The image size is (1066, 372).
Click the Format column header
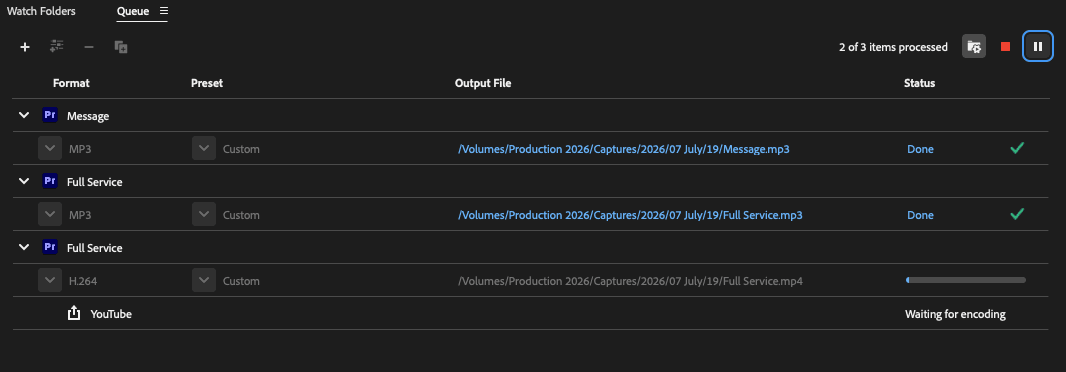point(71,83)
